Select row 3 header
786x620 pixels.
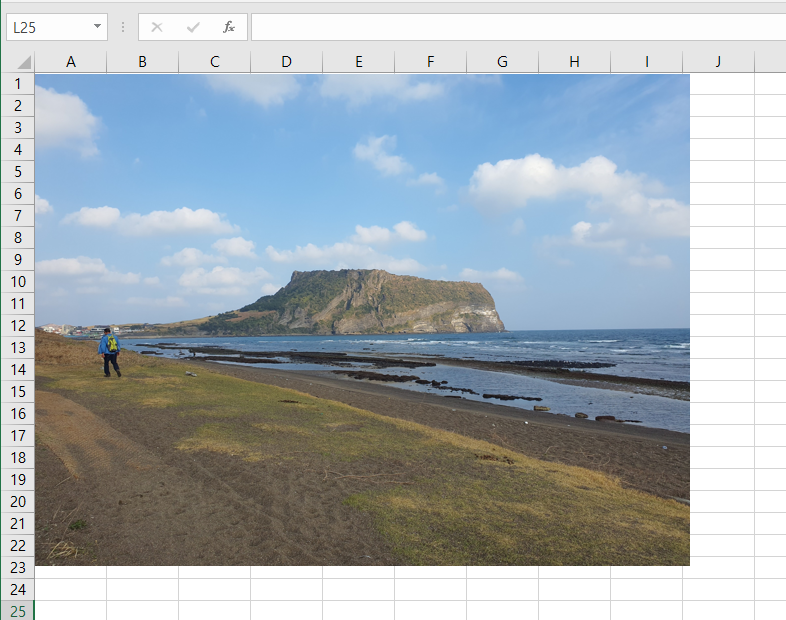tap(18, 128)
